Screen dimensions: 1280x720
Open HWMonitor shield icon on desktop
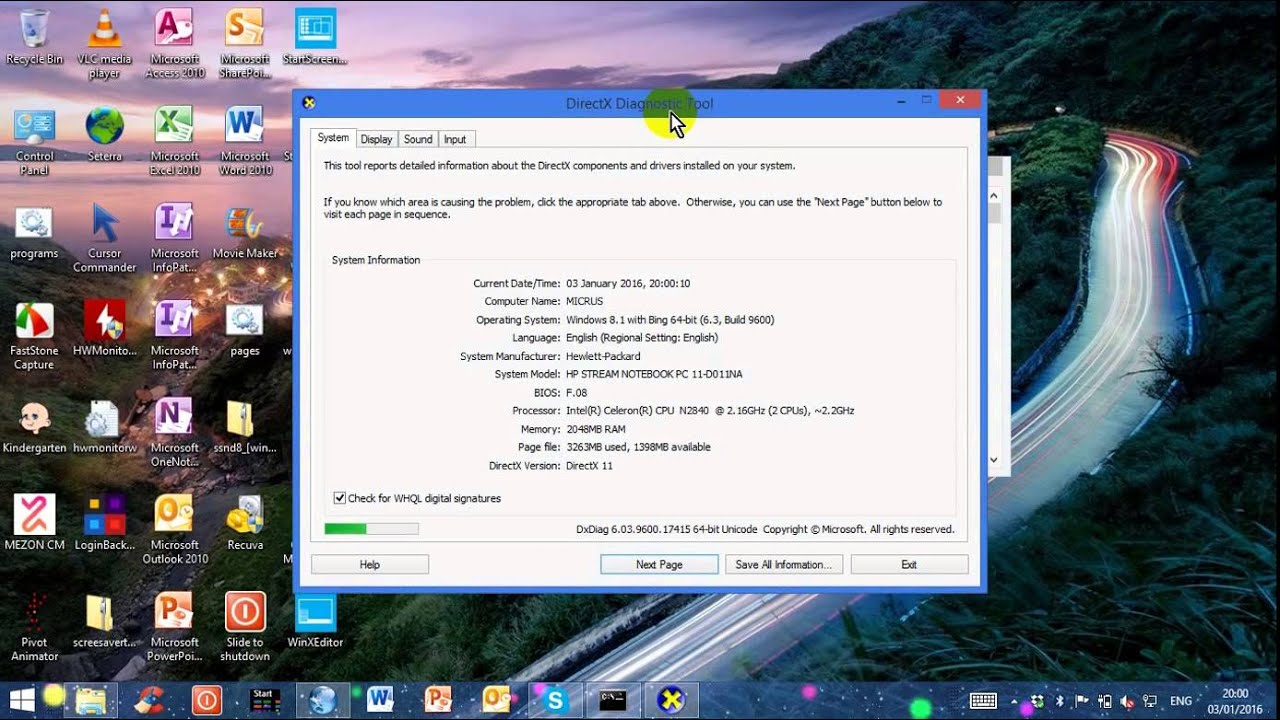pos(104,329)
